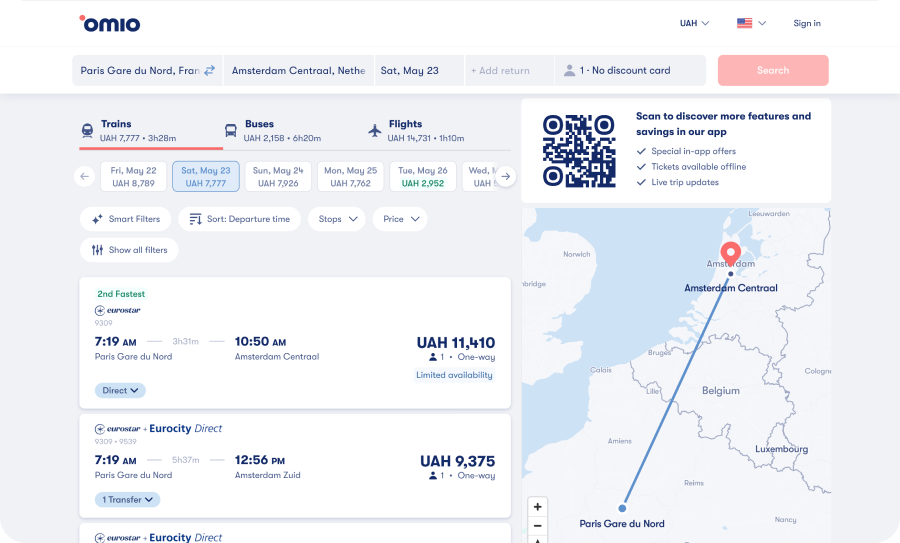Click Show all filters button
The width and height of the screenshot is (900, 543).
[x=129, y=250]
